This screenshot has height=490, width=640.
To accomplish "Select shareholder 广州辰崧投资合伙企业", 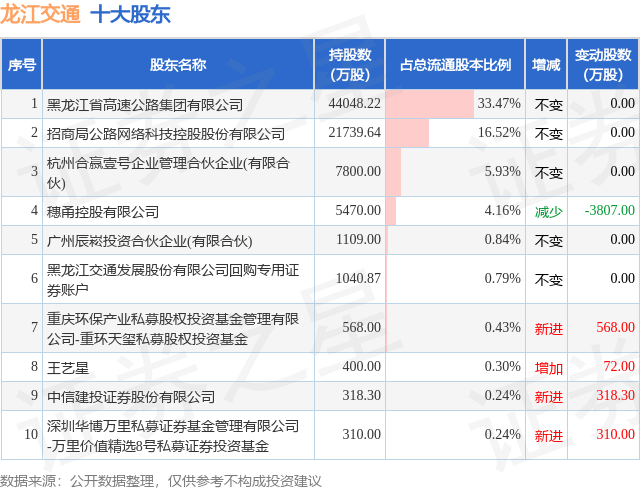I will coord(149,241).
